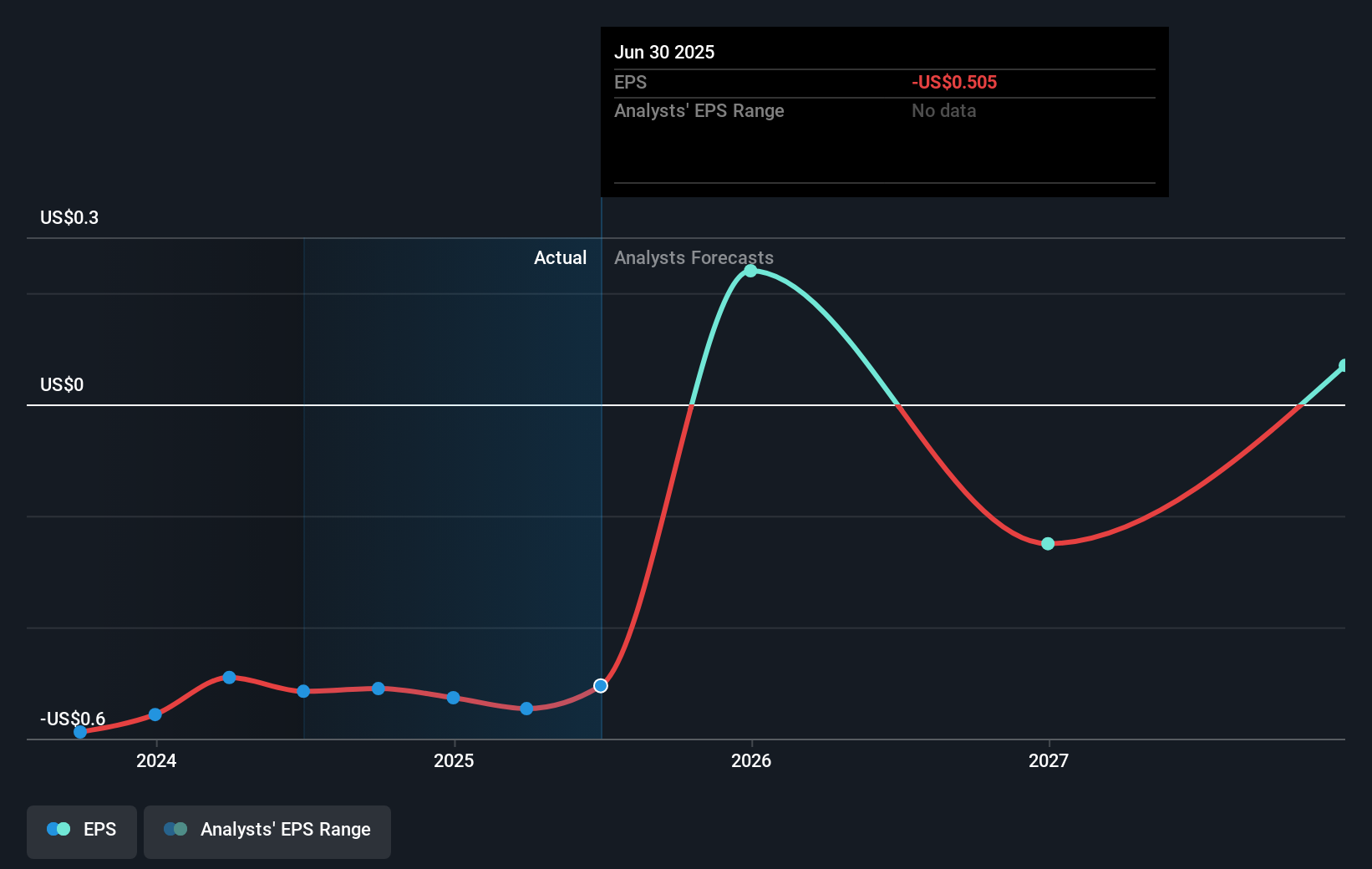Click the Jun 30 2025 tooltip date
This screenshot has height=869, width=1372.
coord(664,53)
